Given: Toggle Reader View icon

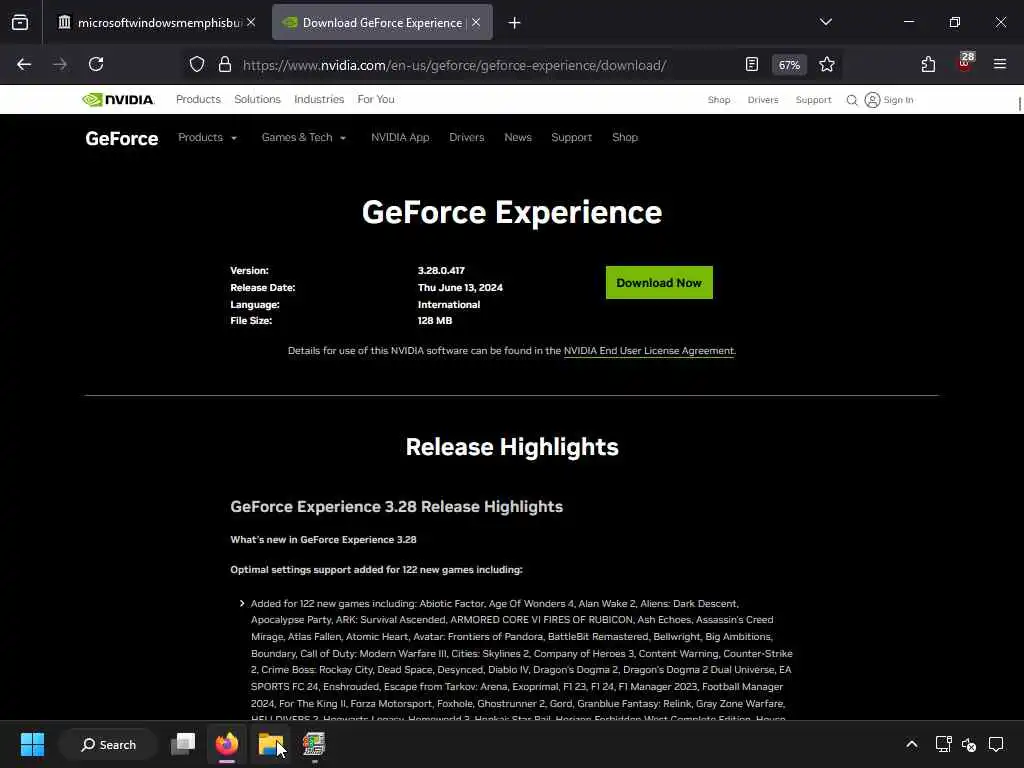Looking at the screenshot, I should (752, 64).
